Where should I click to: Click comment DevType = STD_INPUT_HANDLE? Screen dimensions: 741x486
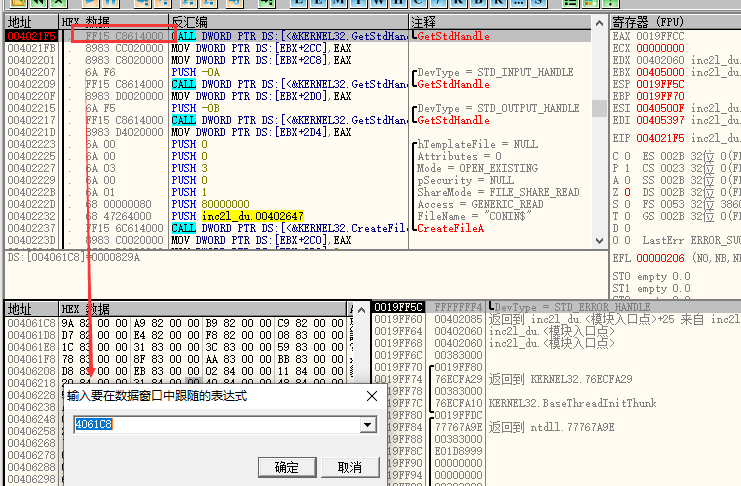pos(495,72)
